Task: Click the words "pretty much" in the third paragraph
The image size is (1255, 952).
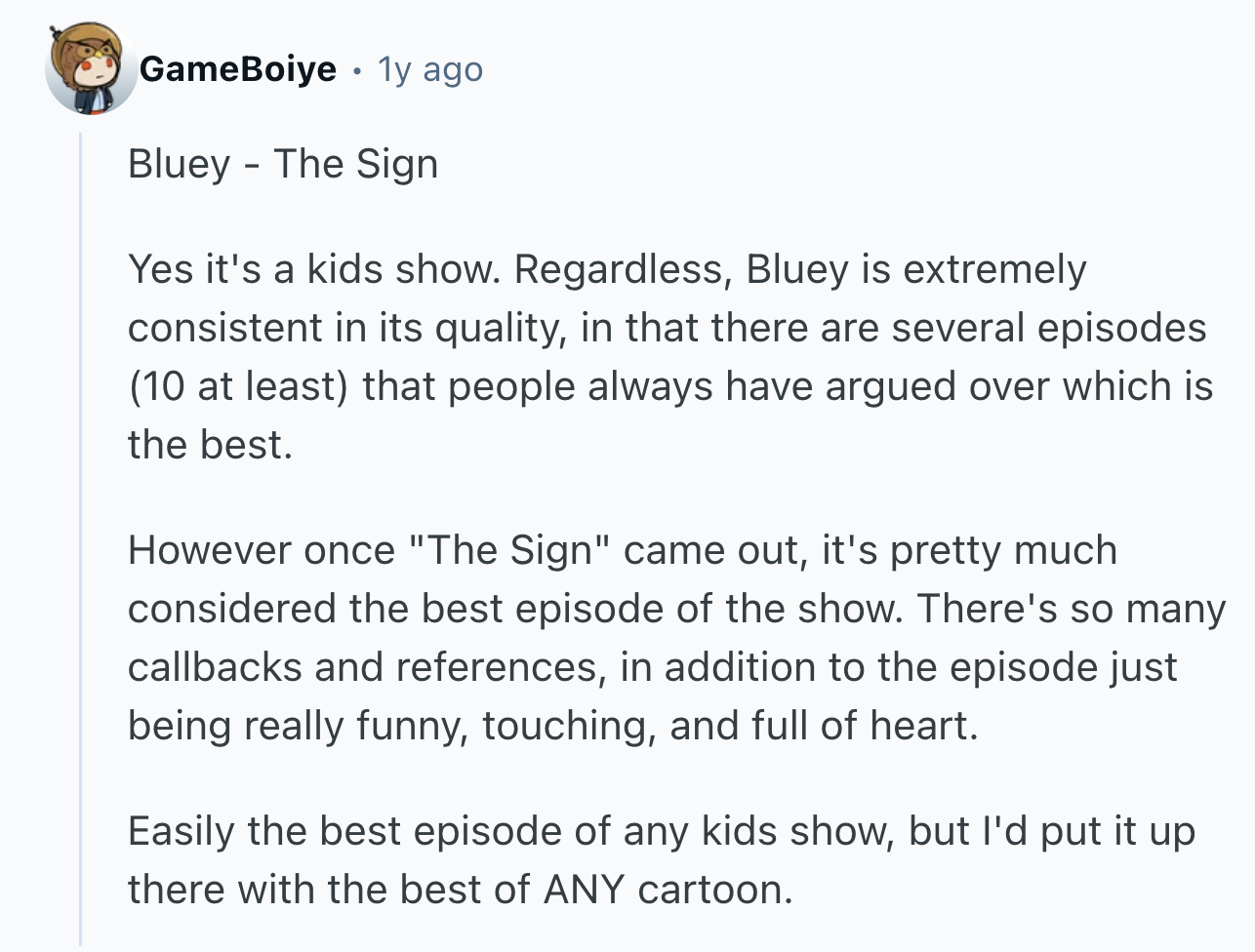Action: click(x=1003, y=550)
